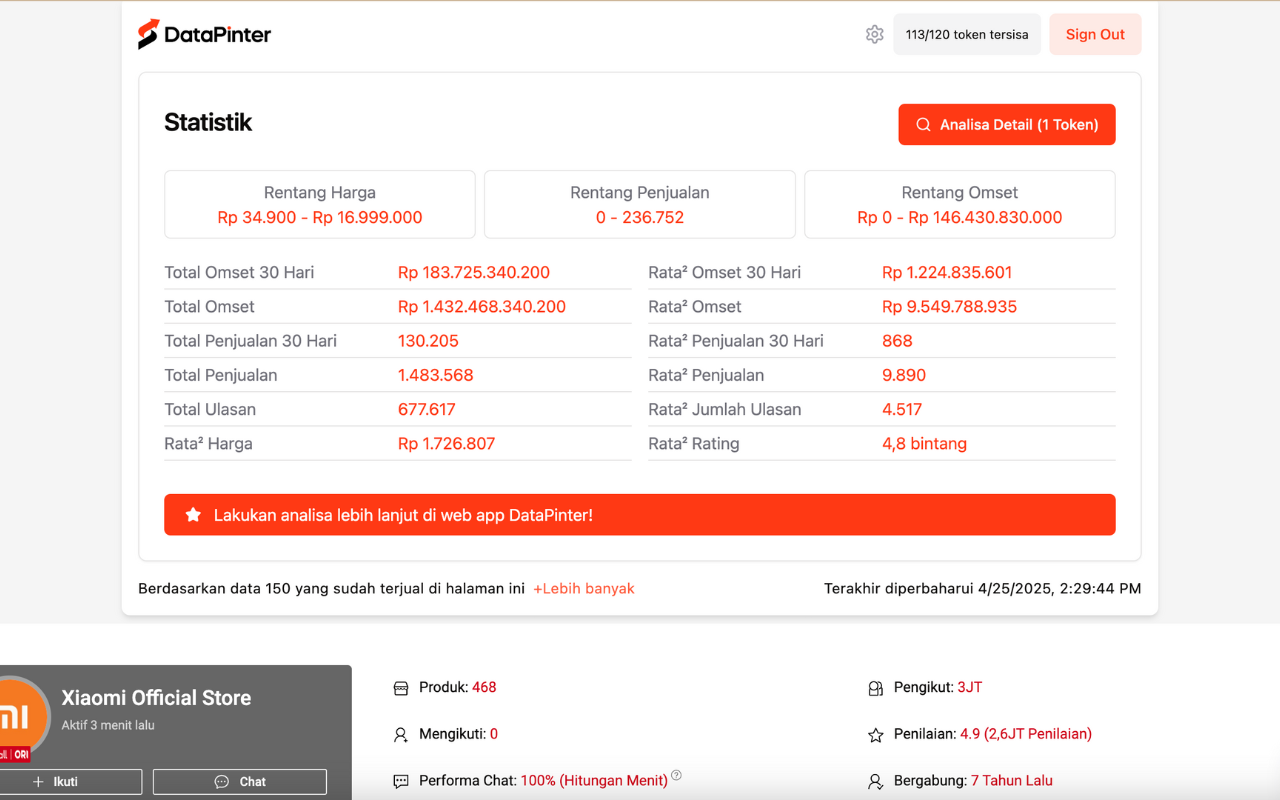Click the Pengikut followers icon
Image resolution: width=1280 pixels, height=800 pixels.
click(876, 688)
